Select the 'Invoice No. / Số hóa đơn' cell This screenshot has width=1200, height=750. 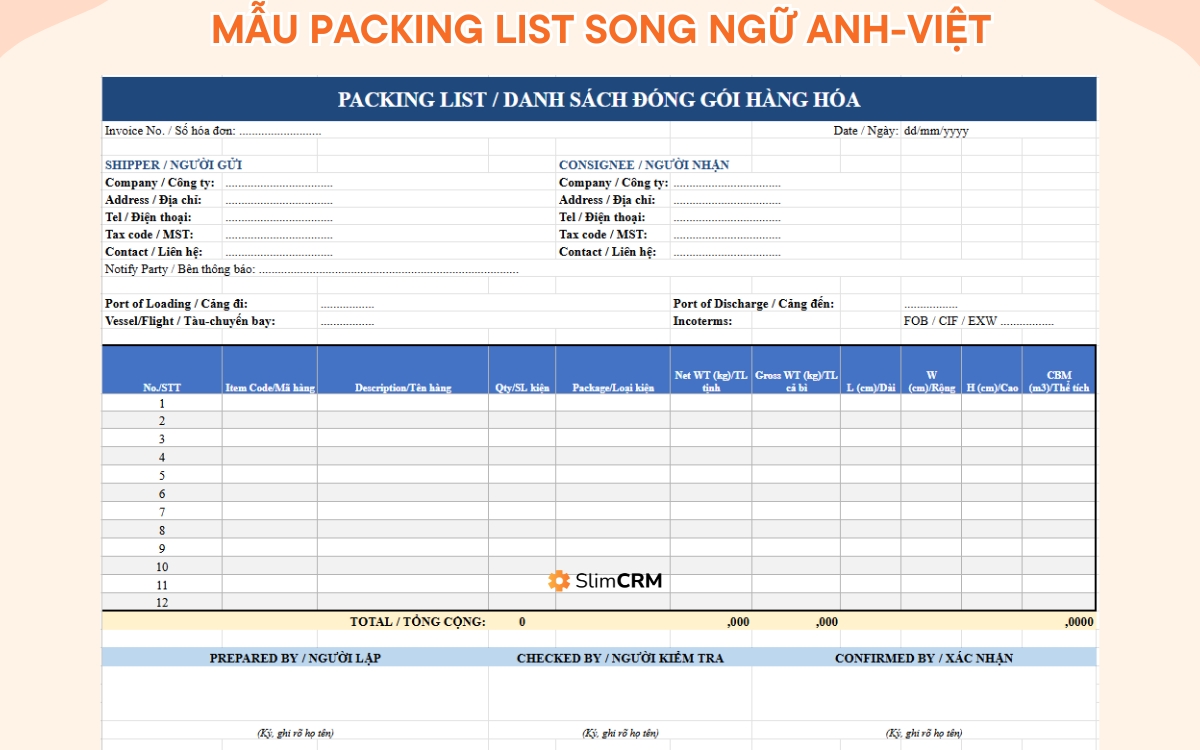point(213,131)
